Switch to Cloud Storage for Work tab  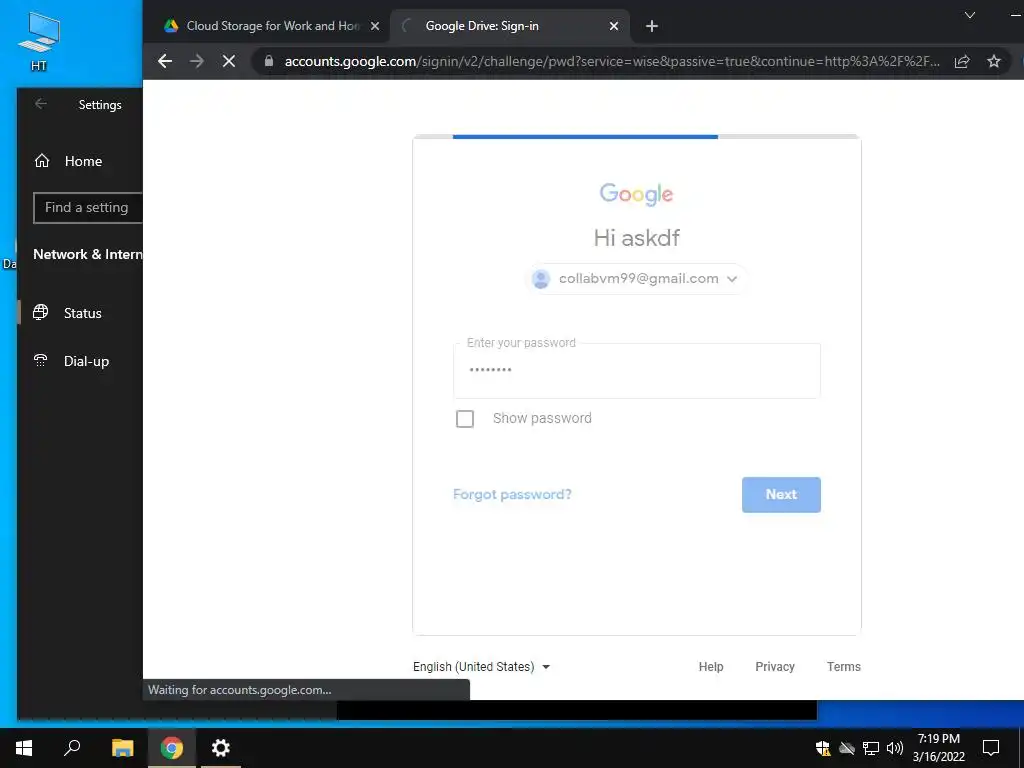coord(271,26)
